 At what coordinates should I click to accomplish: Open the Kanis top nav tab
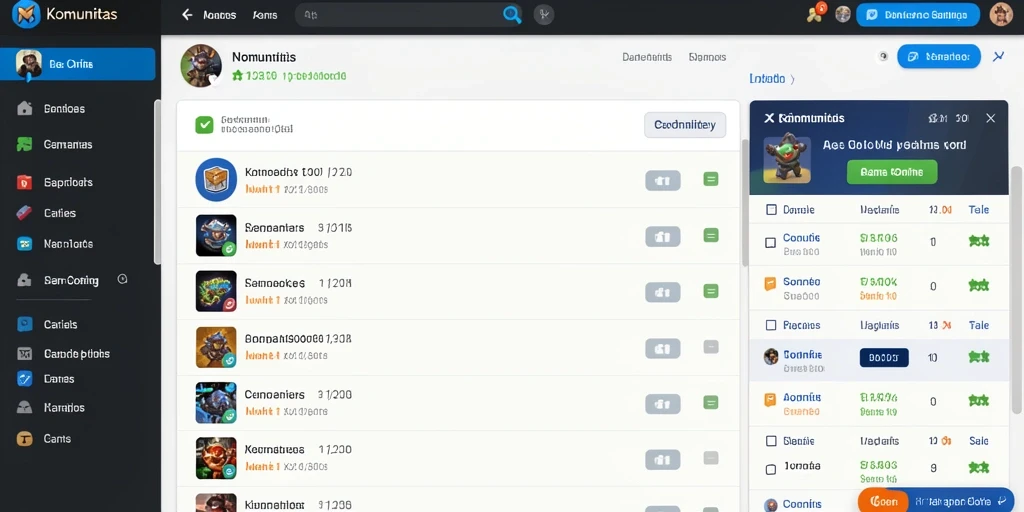point(264,14)
